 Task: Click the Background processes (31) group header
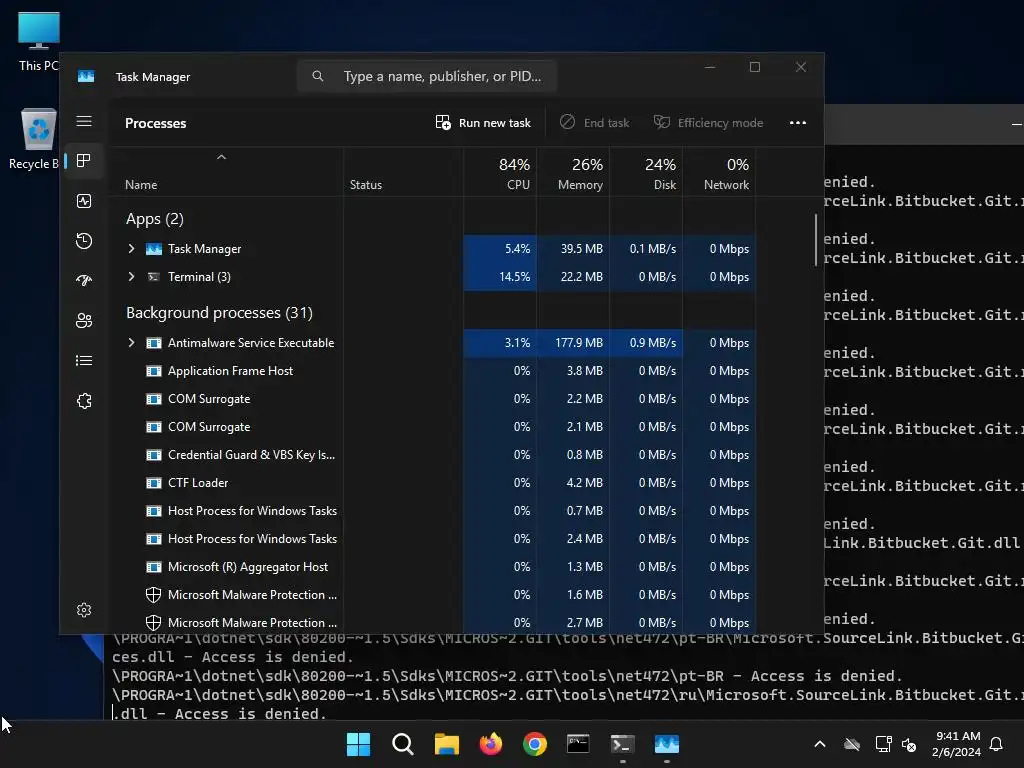(219, 313)
